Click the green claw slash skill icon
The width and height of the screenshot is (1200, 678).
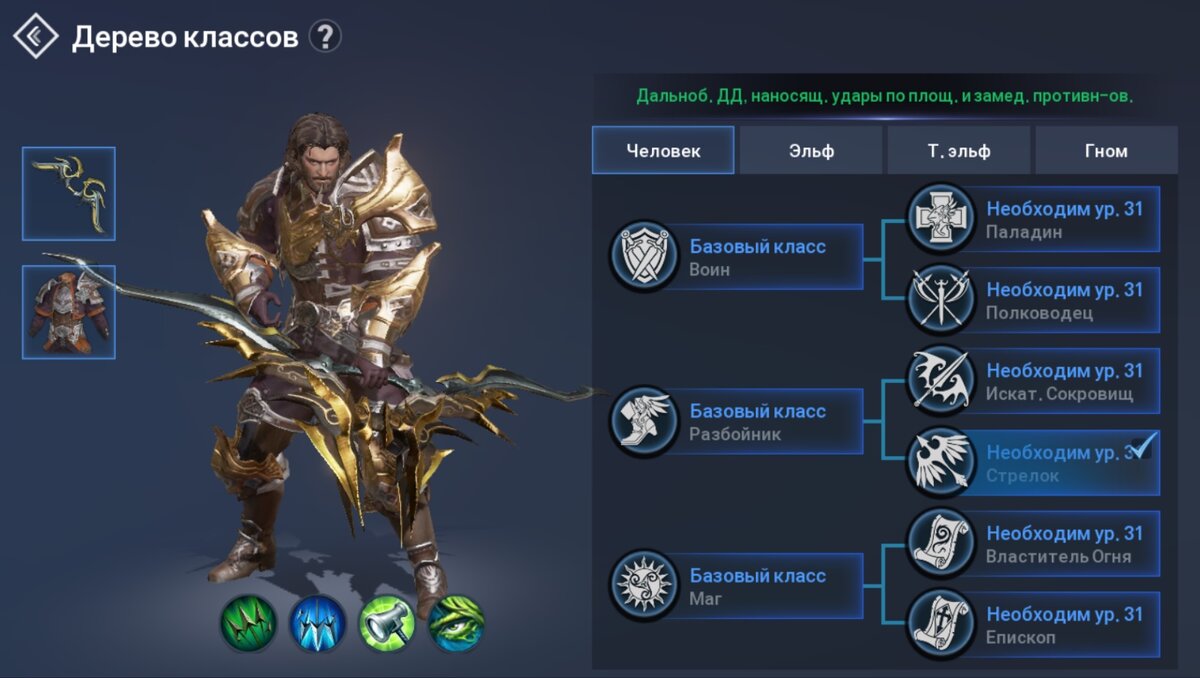click(x=249, y=624)
